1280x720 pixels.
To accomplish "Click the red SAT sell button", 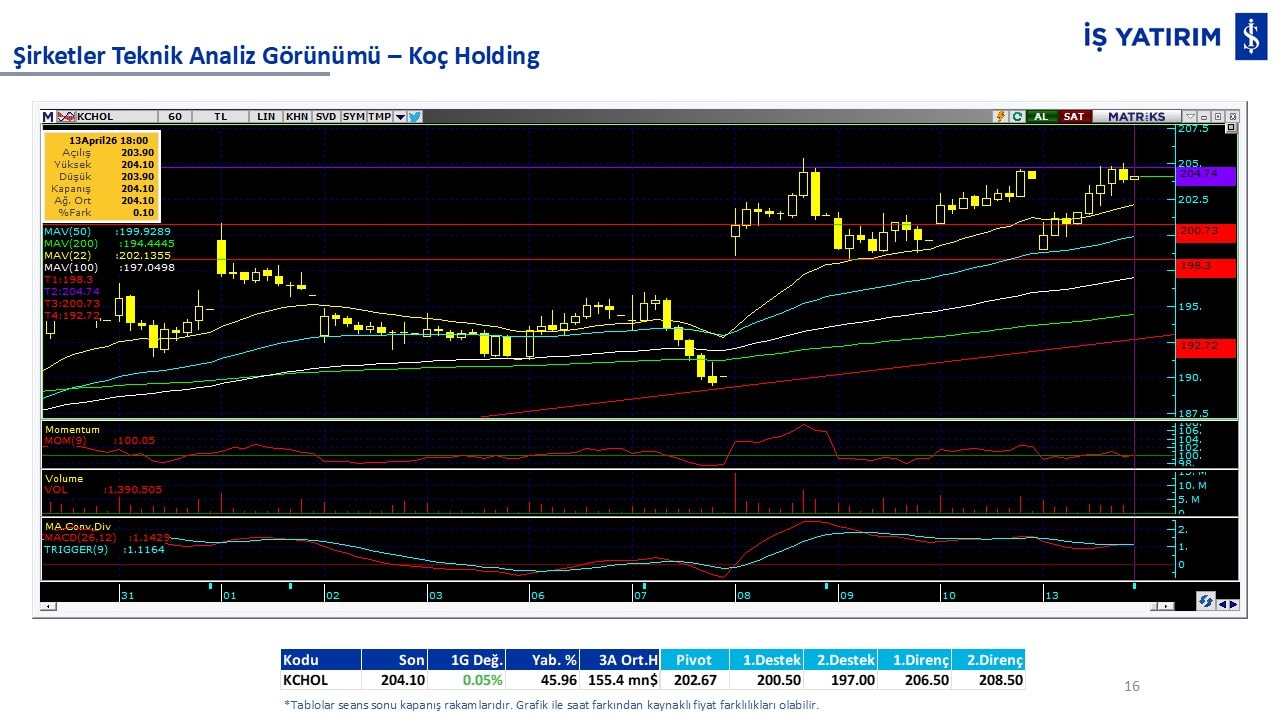I will 1074,116.
